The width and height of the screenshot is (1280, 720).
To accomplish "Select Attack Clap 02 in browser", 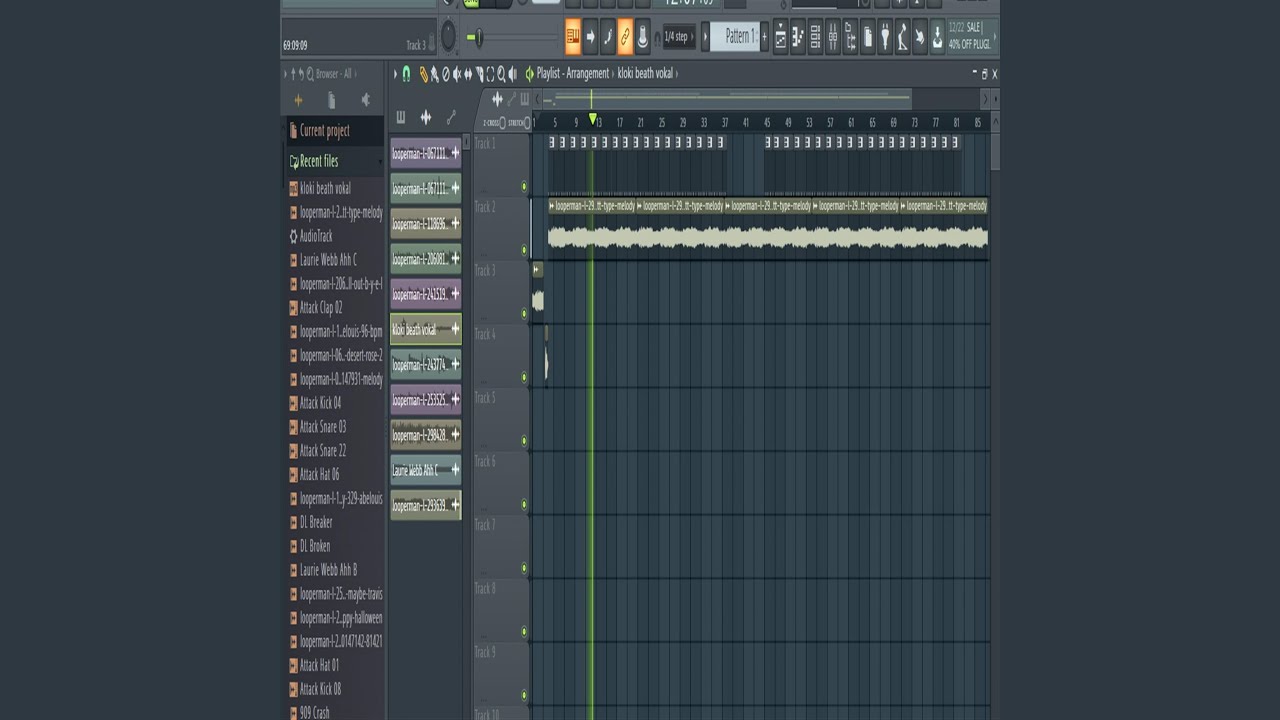I will pyautogui.click(x=320, y=308).
